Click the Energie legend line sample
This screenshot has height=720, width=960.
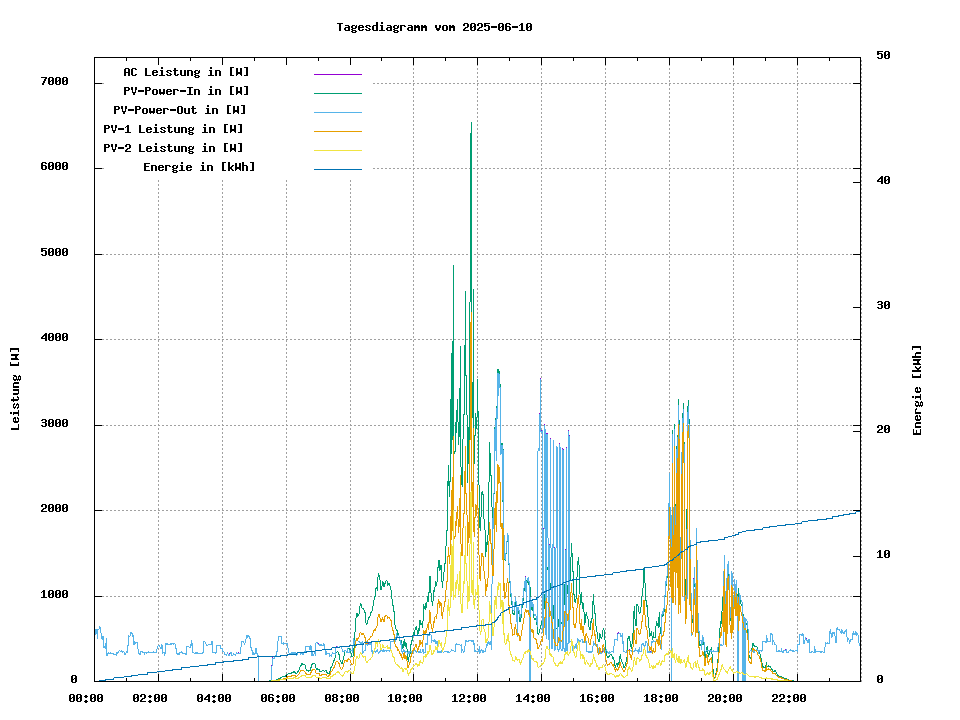point(337,169)
